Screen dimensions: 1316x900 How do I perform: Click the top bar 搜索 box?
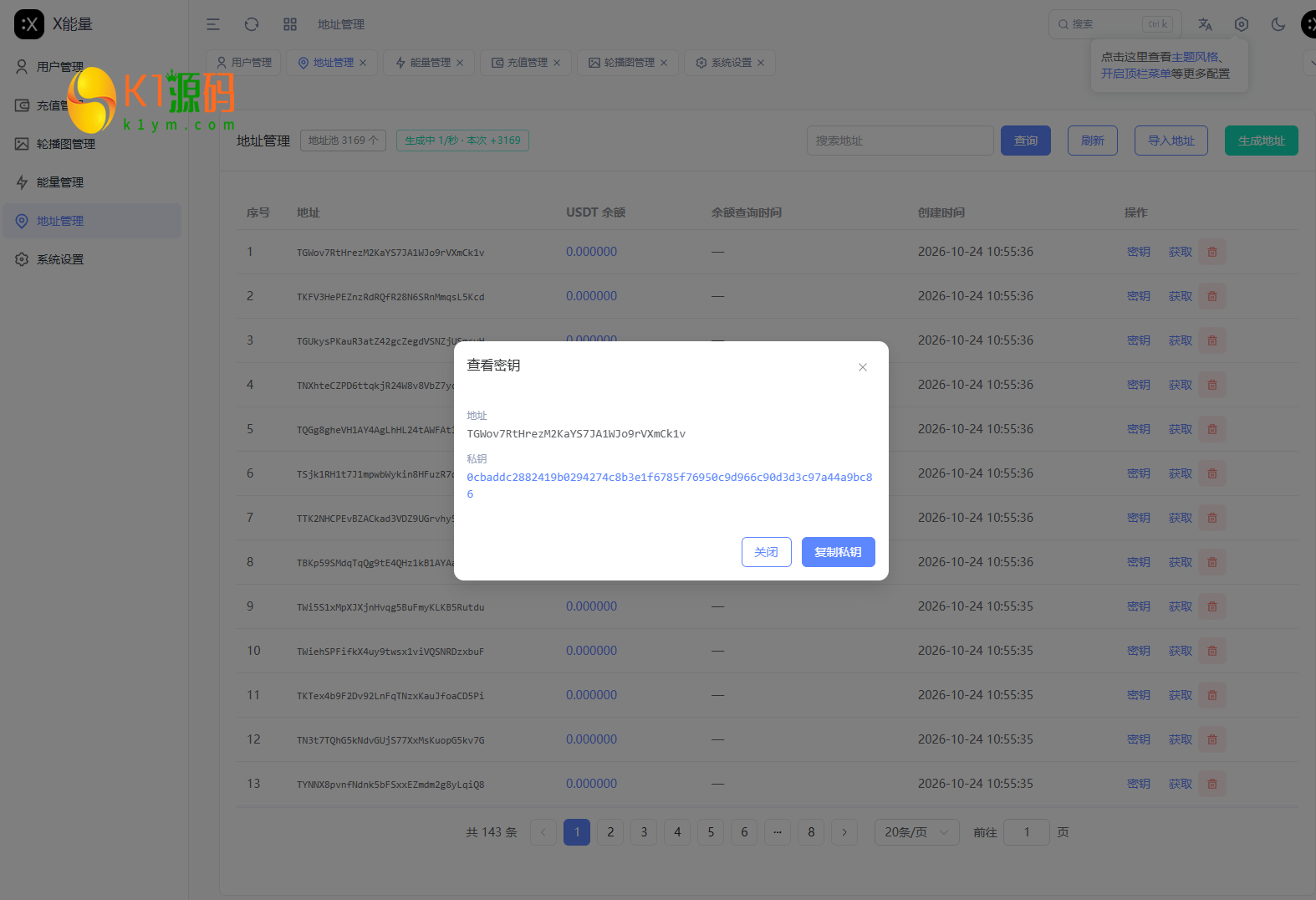pos(1115,24)
